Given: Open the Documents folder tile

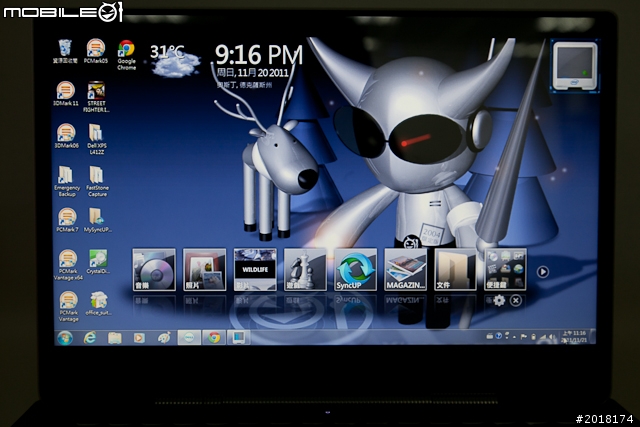Looking at the screenshot, I should (456, 269).
